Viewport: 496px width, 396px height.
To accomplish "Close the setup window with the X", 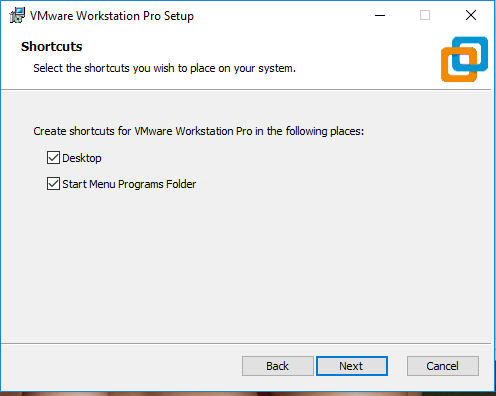I will (471, 15).
